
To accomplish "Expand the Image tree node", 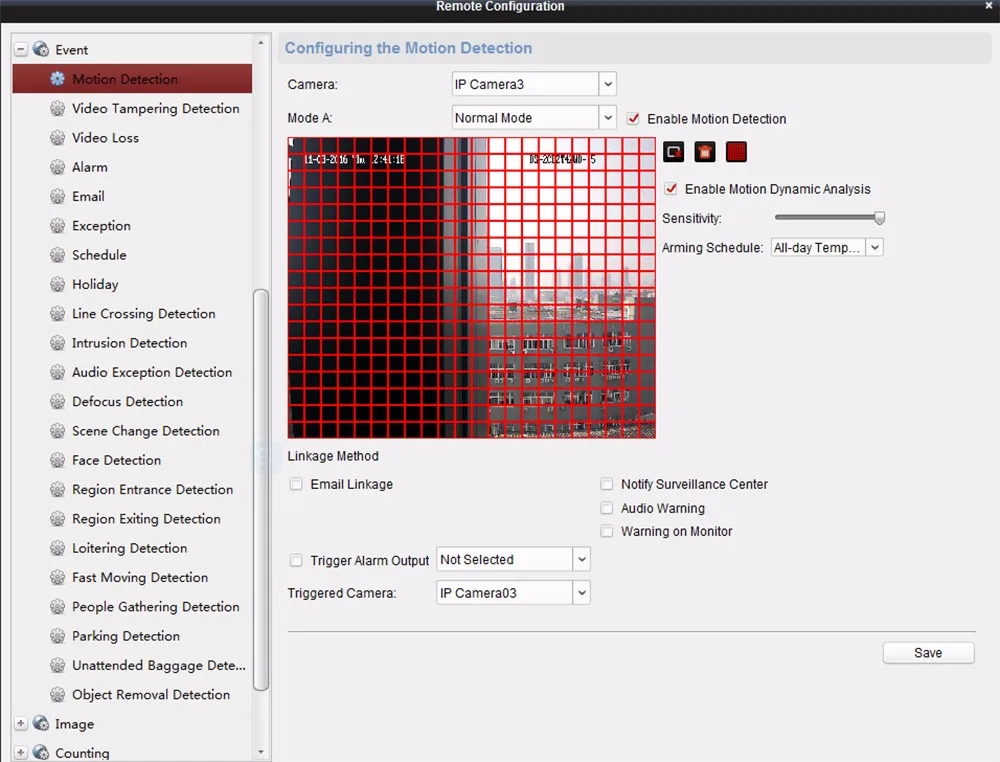I will tap(20, 723).
